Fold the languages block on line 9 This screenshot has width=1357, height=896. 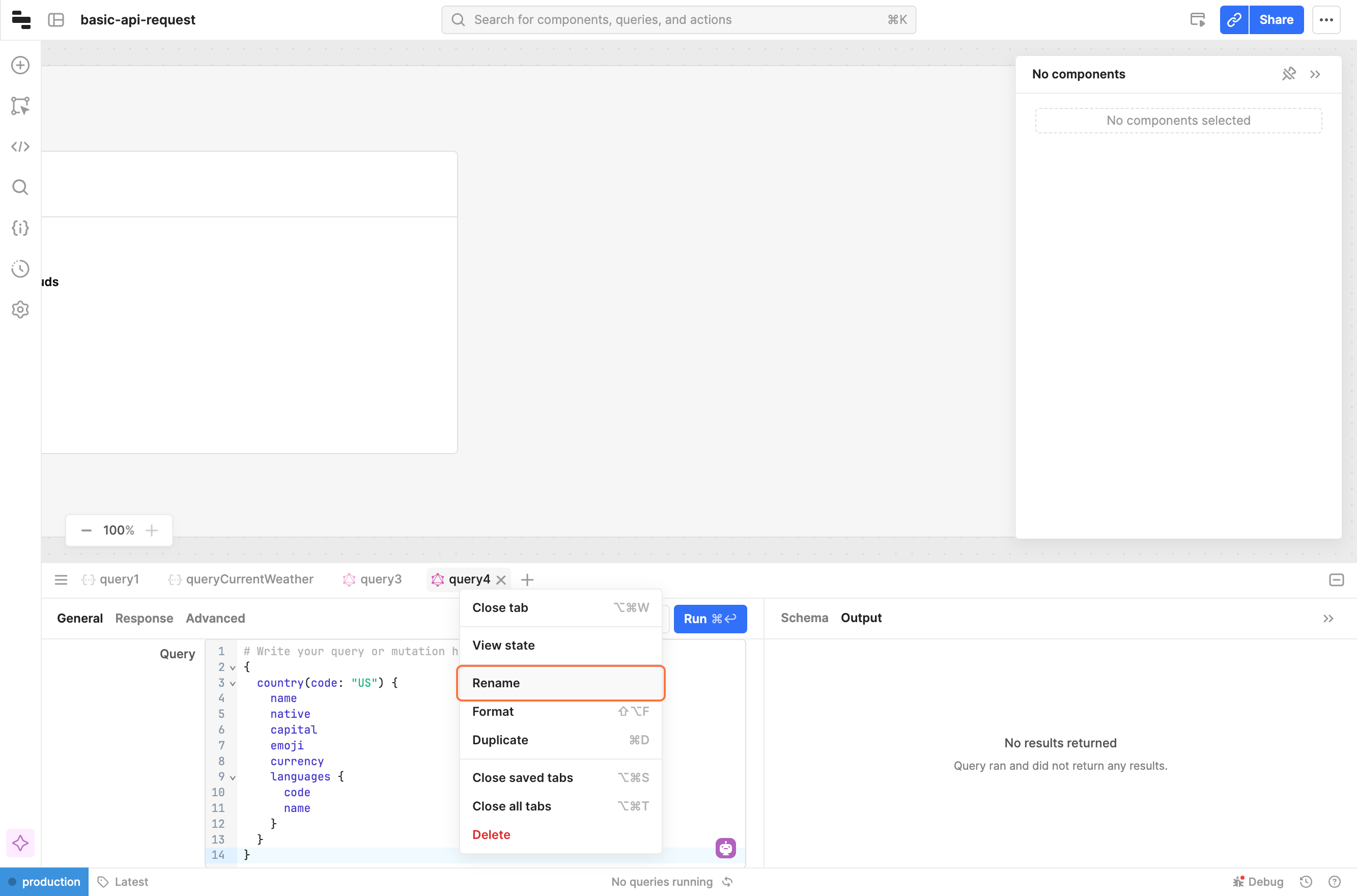(x=233, y=777)
